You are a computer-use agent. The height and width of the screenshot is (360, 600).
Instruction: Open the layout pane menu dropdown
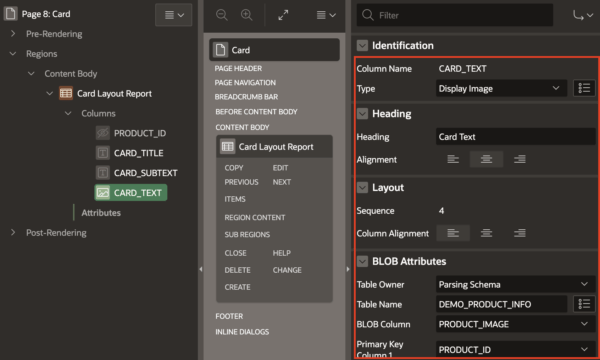[x=326, y=15]
